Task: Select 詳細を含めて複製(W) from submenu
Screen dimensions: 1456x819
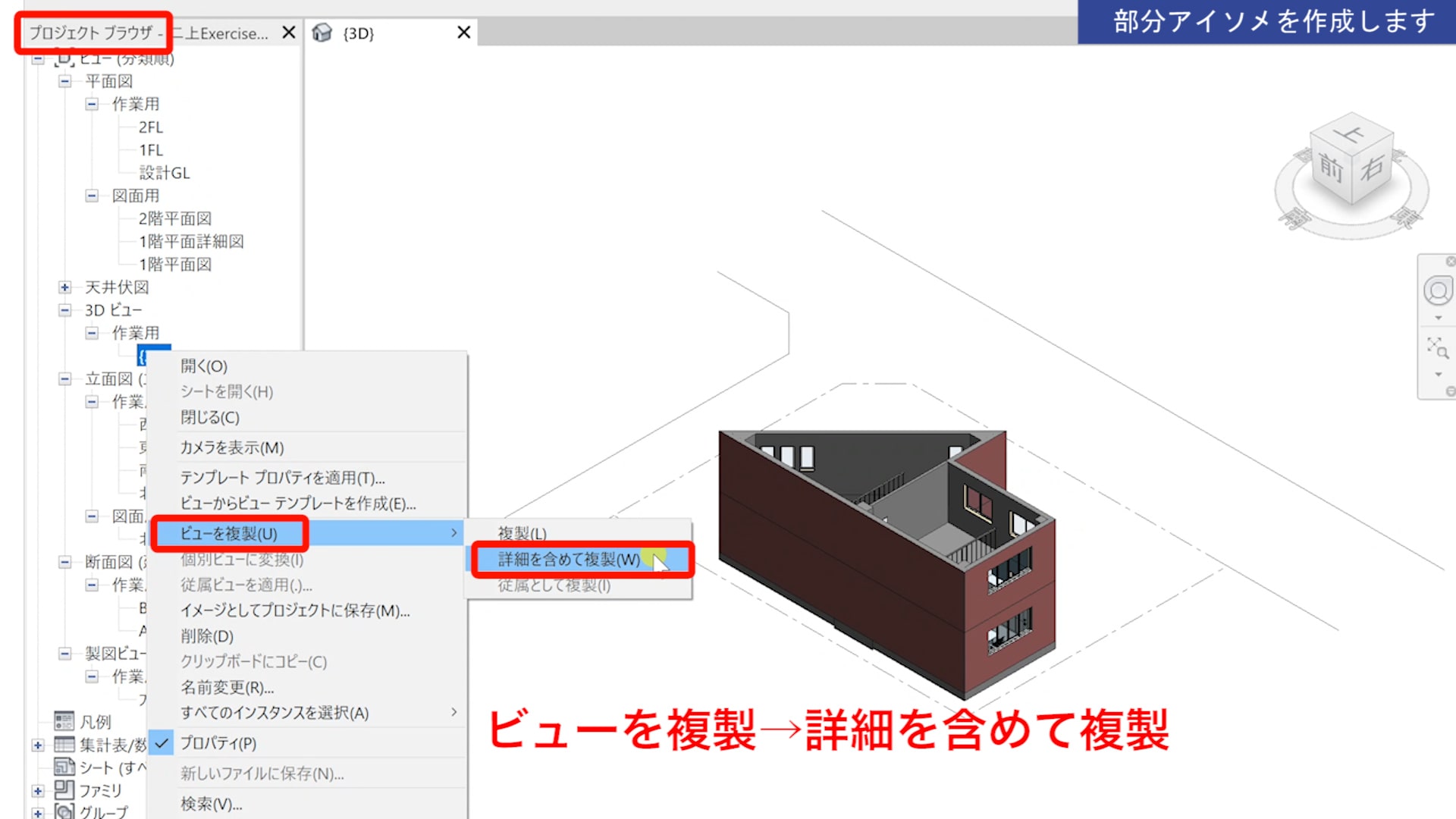Action: [569, 560]
